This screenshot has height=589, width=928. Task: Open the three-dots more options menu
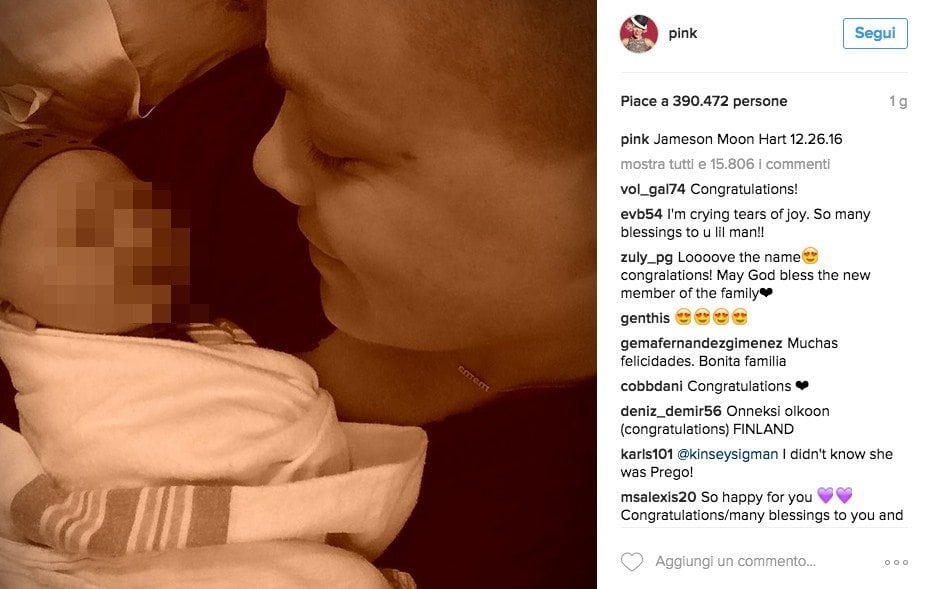896,562
